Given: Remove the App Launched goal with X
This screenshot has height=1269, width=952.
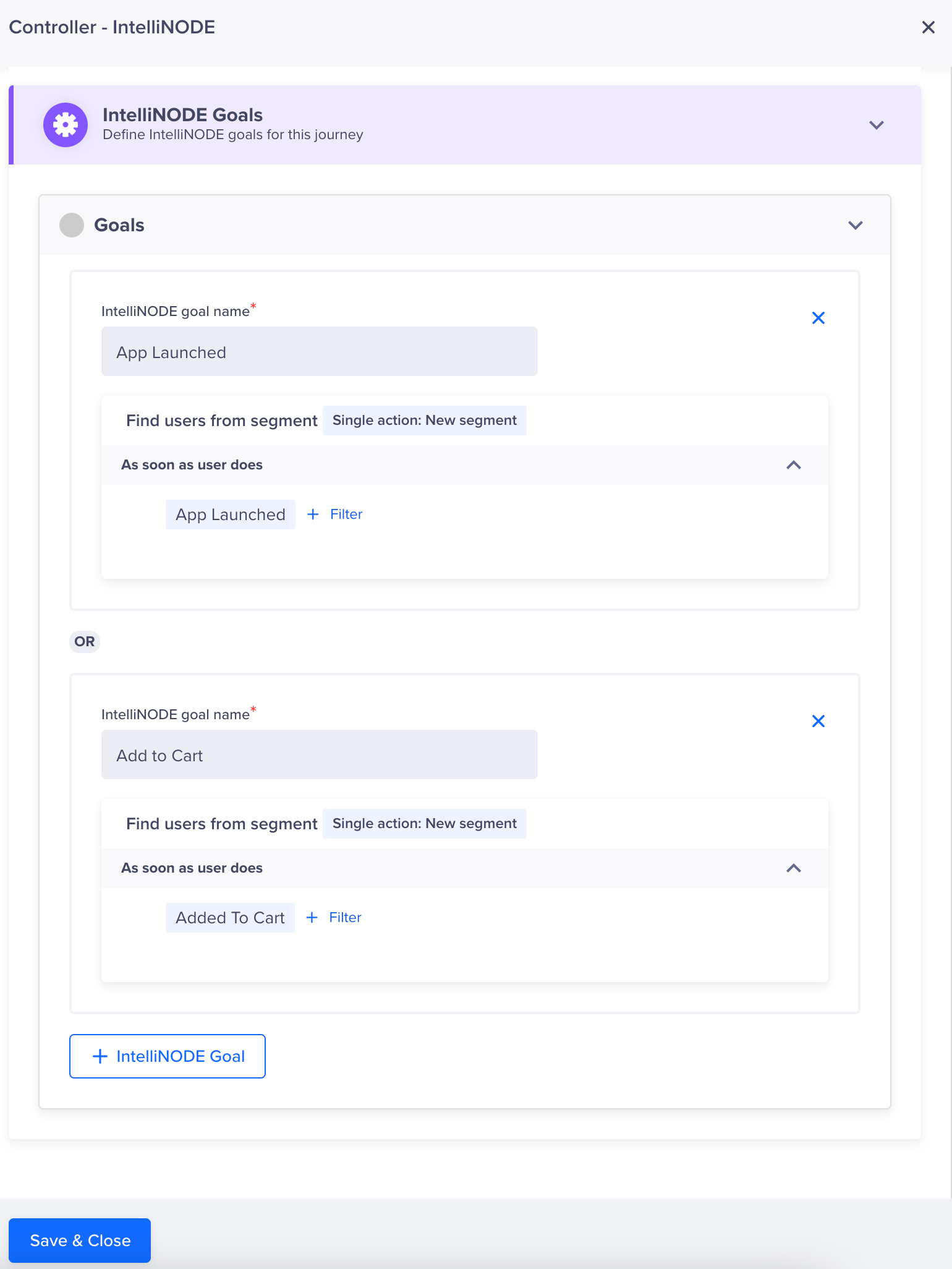Looking at the screenshot, I should [x=818, y=318].
